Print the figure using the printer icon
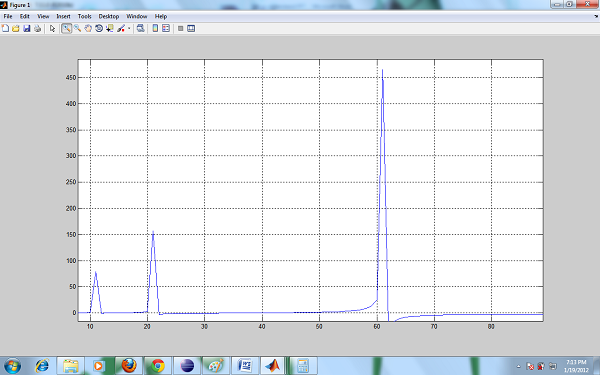This screenshot has width=600, height=375. [37, 28]
